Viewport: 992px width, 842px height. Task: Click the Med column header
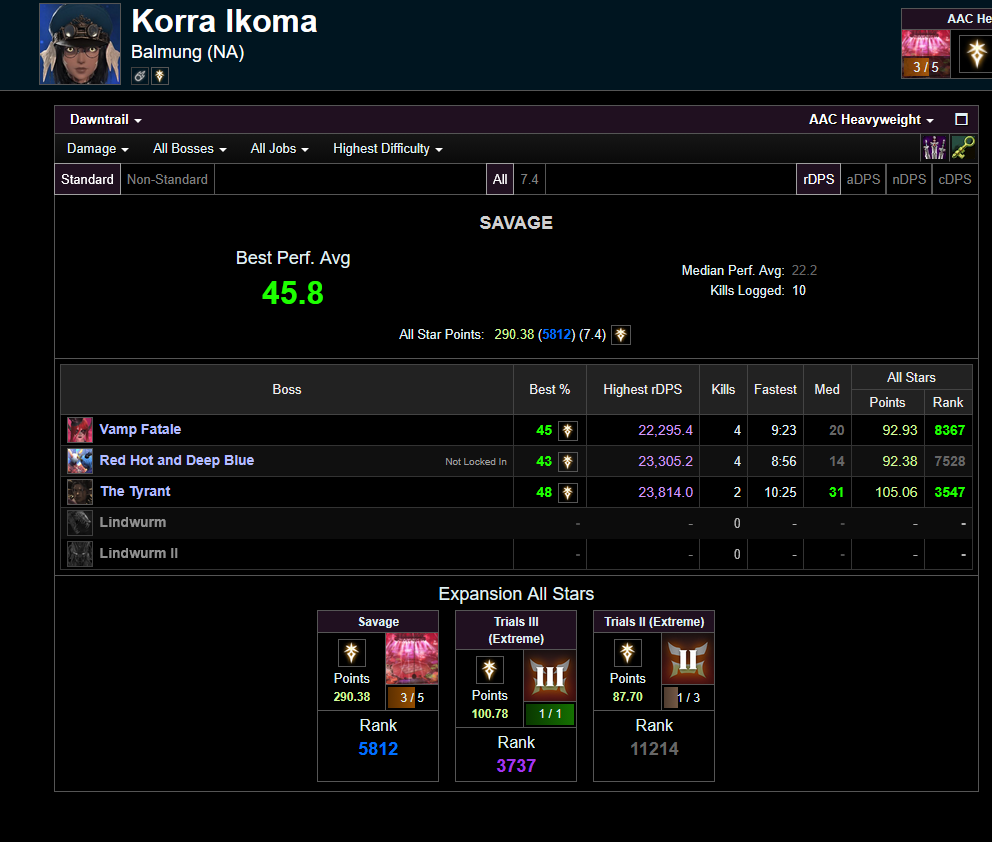point(827,390)
